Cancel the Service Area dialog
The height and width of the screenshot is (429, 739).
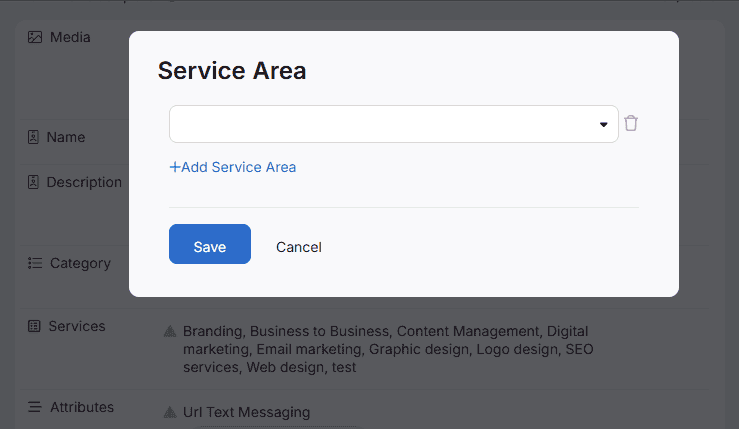(299, 247)
